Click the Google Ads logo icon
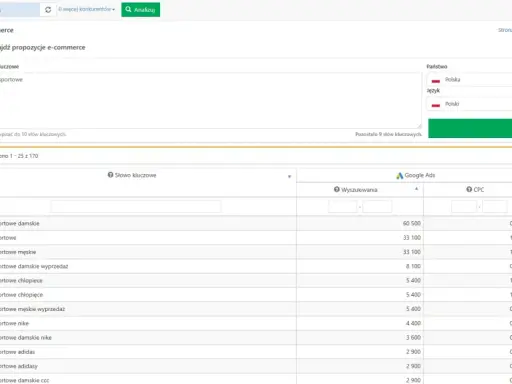The width and height of the screenshot is (512, 384). tap(399, 175)
